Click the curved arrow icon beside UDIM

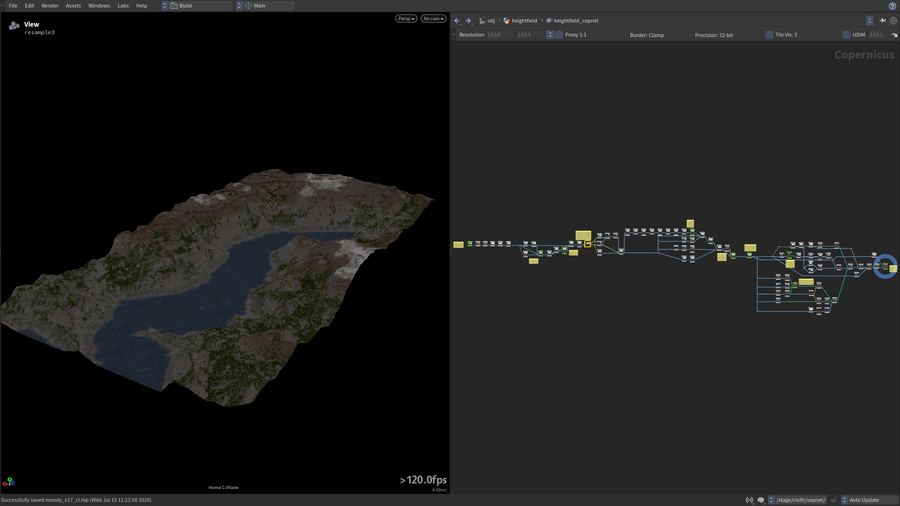tap(894, 35)
